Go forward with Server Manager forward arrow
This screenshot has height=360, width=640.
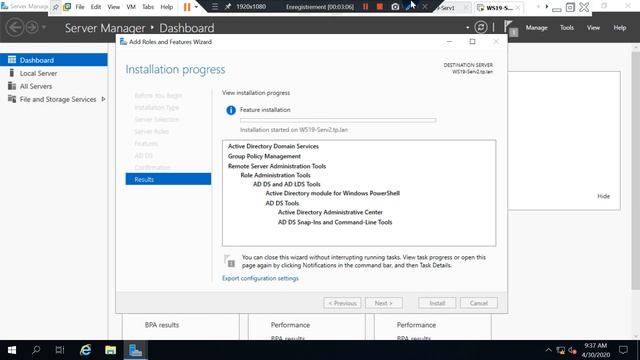click(32, 28)
